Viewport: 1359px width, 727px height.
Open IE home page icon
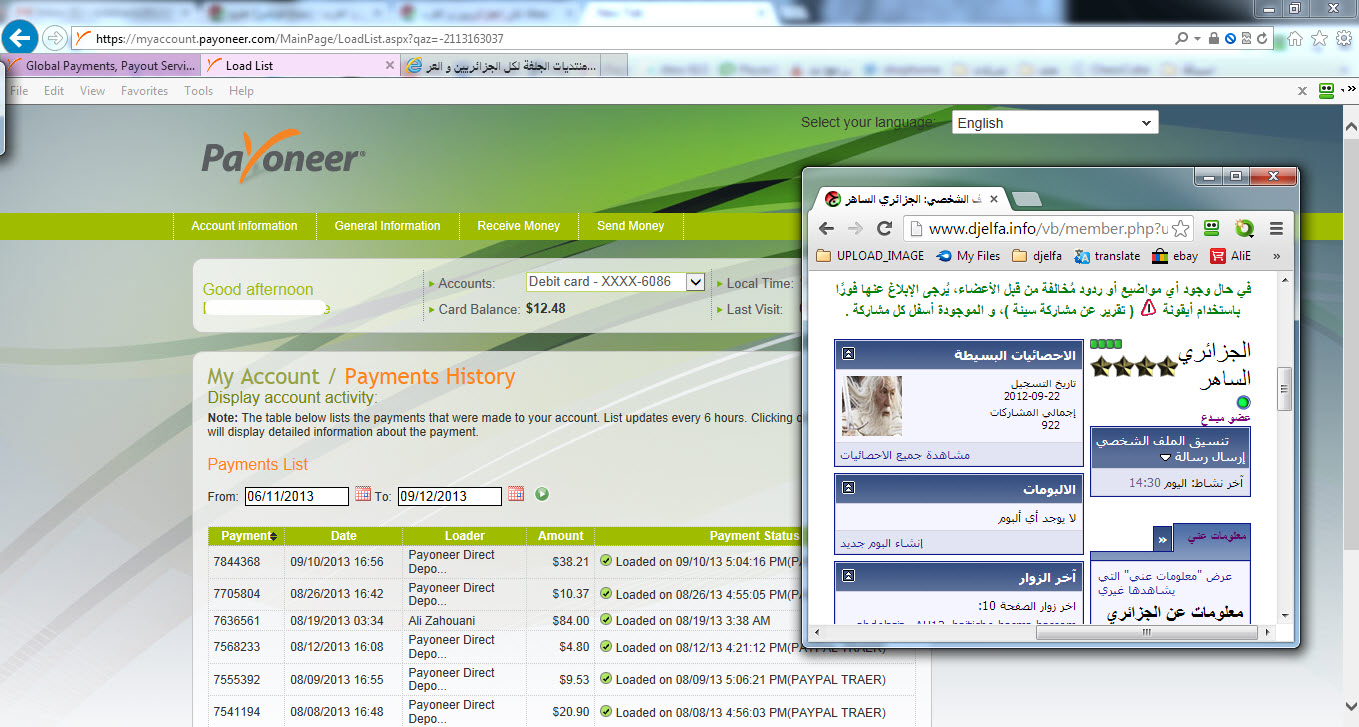pyautogui.click(x=1295, y=38)
